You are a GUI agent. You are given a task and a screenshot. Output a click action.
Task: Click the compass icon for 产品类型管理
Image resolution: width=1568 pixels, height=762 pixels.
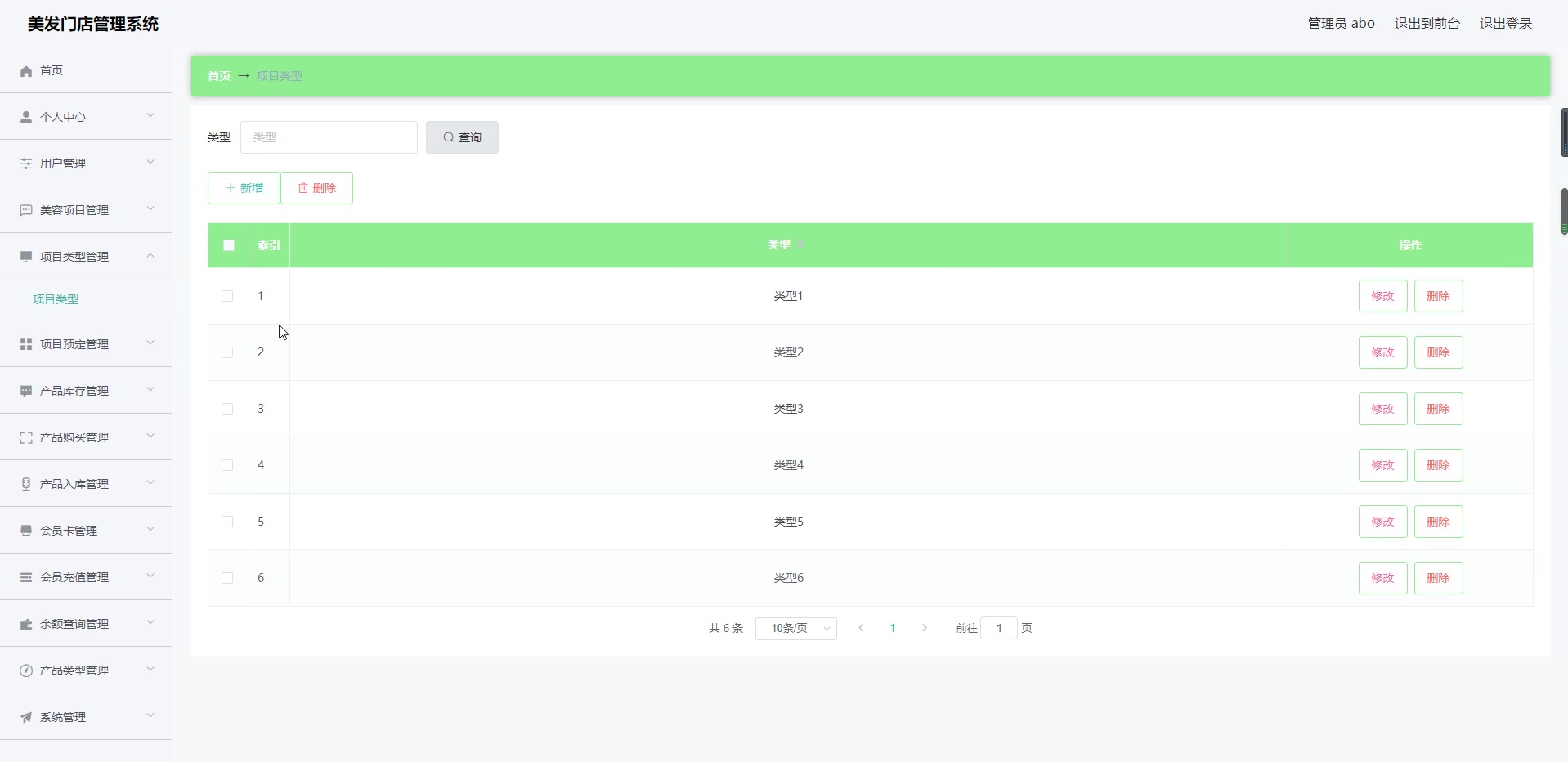26,670
